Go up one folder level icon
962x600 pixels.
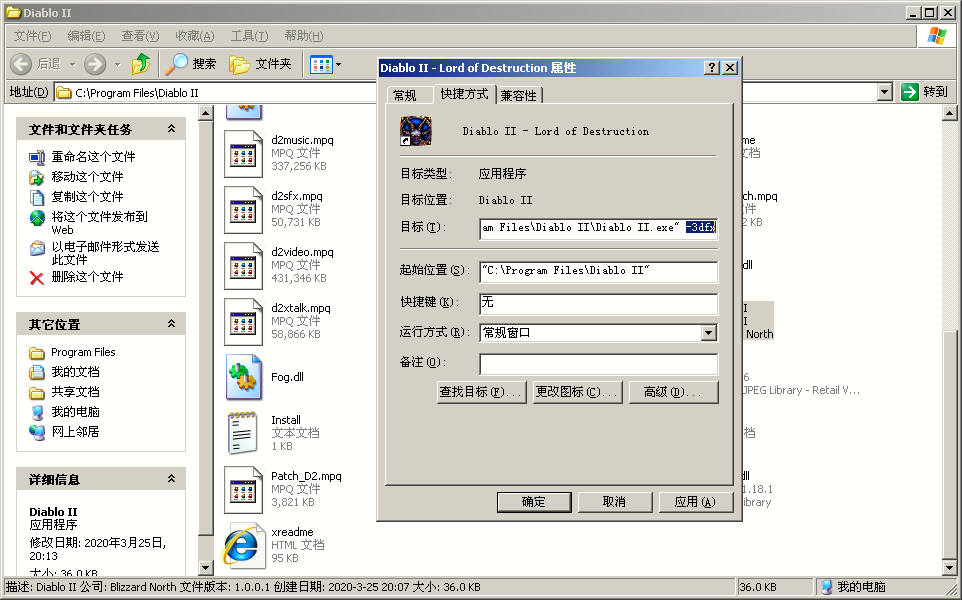coord(141,63)
